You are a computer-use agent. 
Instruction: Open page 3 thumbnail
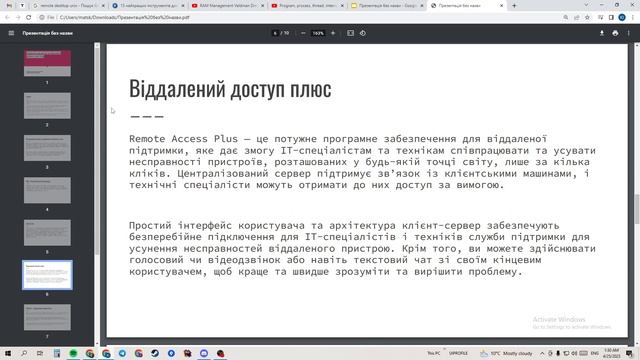pos(47,148)
